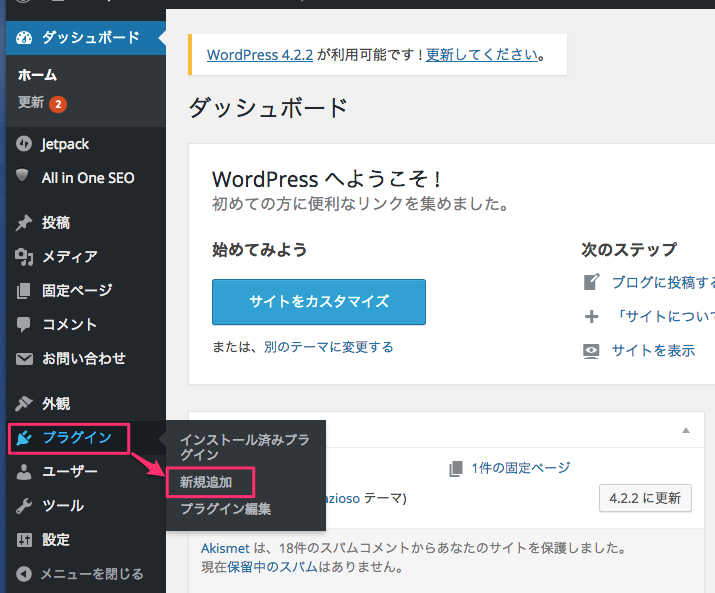Image resolution: width=715 pixels, height=593 pixels.
Task: Open 更新 in the dashboard submenu
Action: pos(31,102)
